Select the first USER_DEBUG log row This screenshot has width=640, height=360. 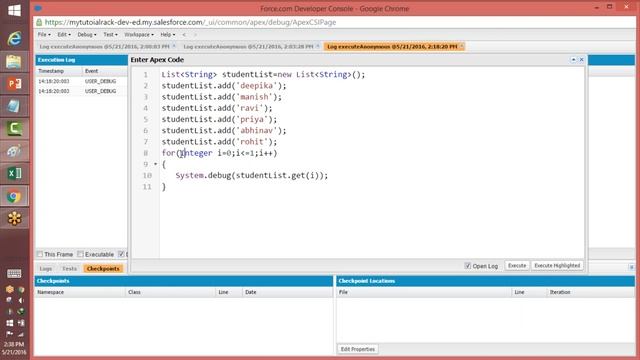click(82, 81)
